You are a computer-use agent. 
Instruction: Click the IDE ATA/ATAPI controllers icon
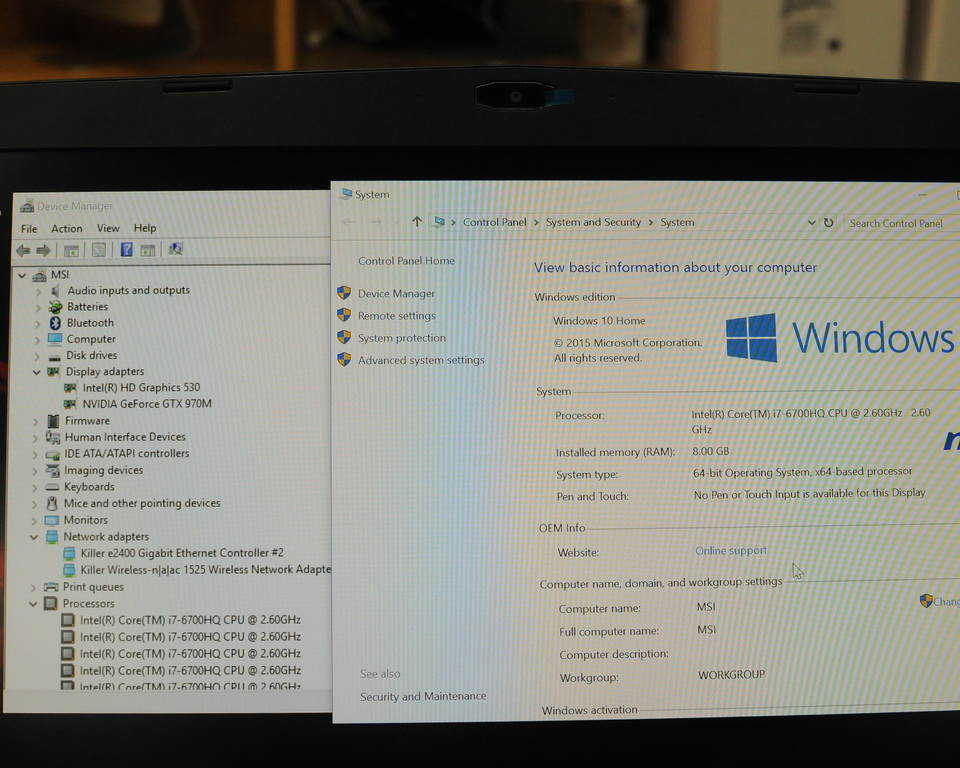[x=53, y=454]
